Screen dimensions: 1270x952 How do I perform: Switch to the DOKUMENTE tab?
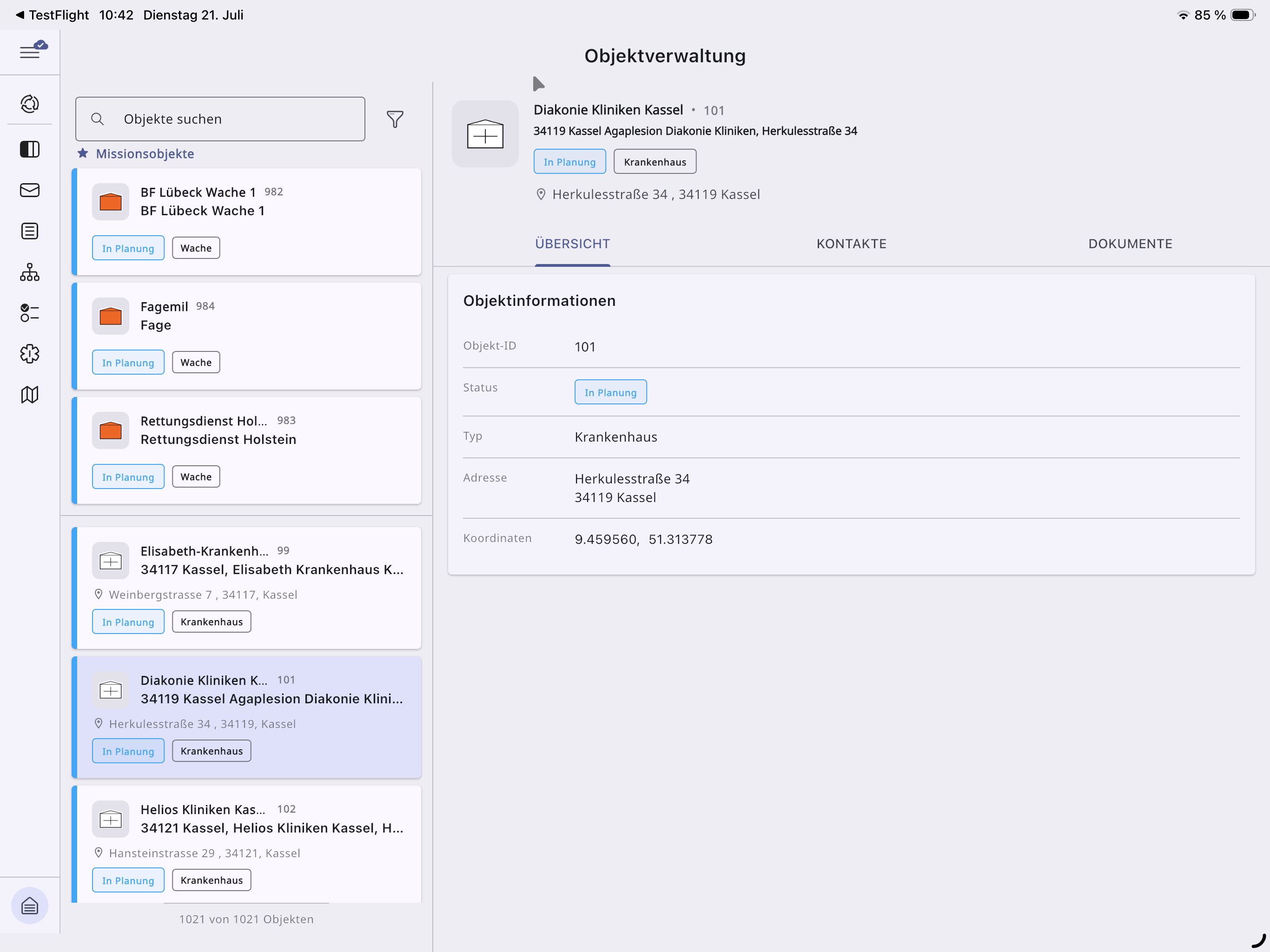coord(1130,244)
